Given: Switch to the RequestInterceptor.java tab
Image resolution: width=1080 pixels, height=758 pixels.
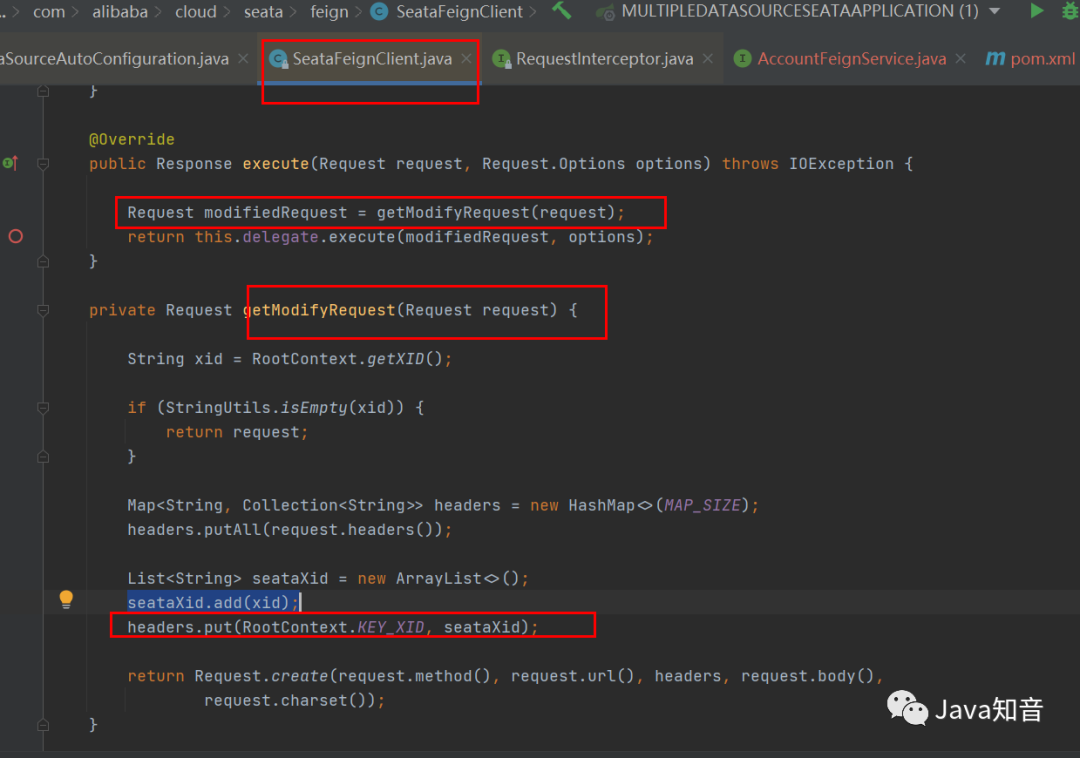Looking at the screenshot, I should click(x=604, y=59).
